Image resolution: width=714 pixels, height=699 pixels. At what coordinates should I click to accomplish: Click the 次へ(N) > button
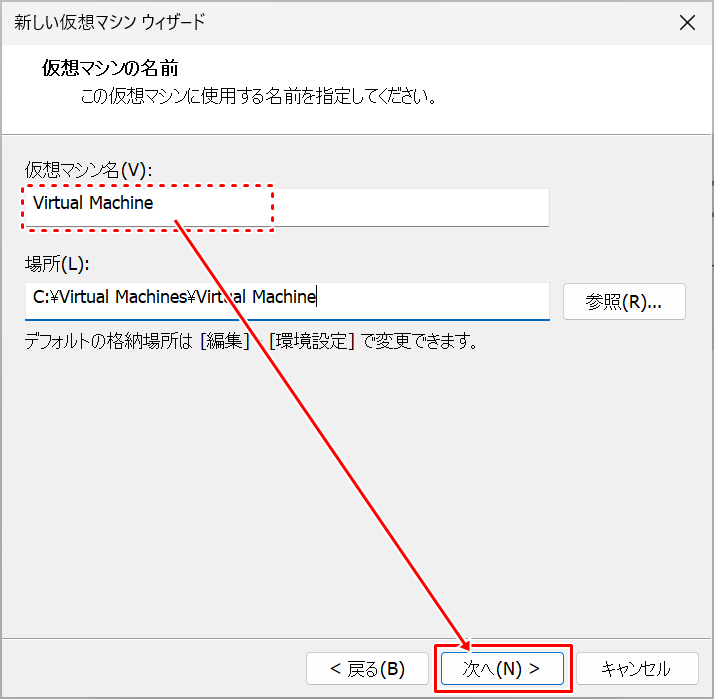click(502, 668)
